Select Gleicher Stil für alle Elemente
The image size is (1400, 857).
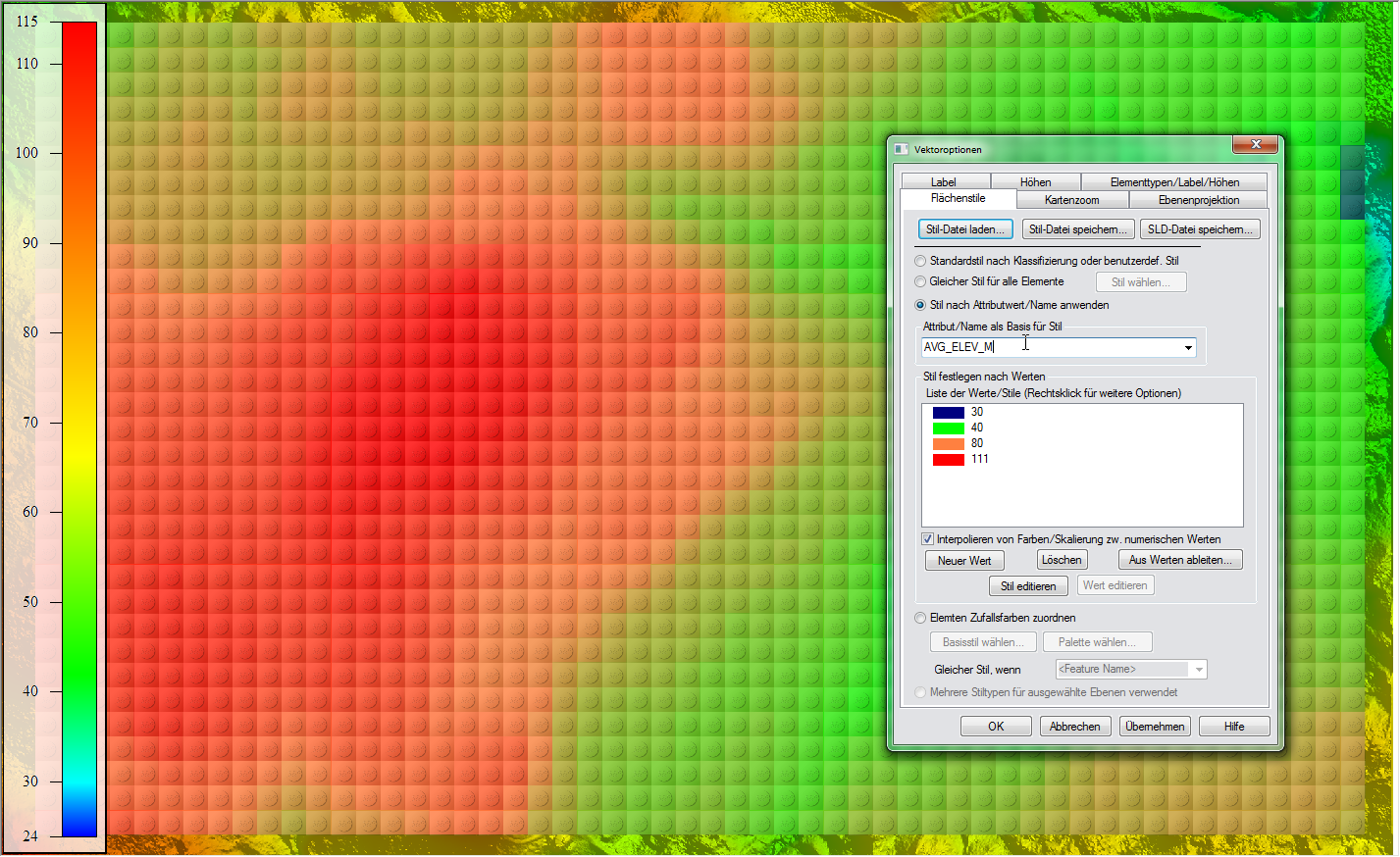pyautogui.click(x=920, y=281)
